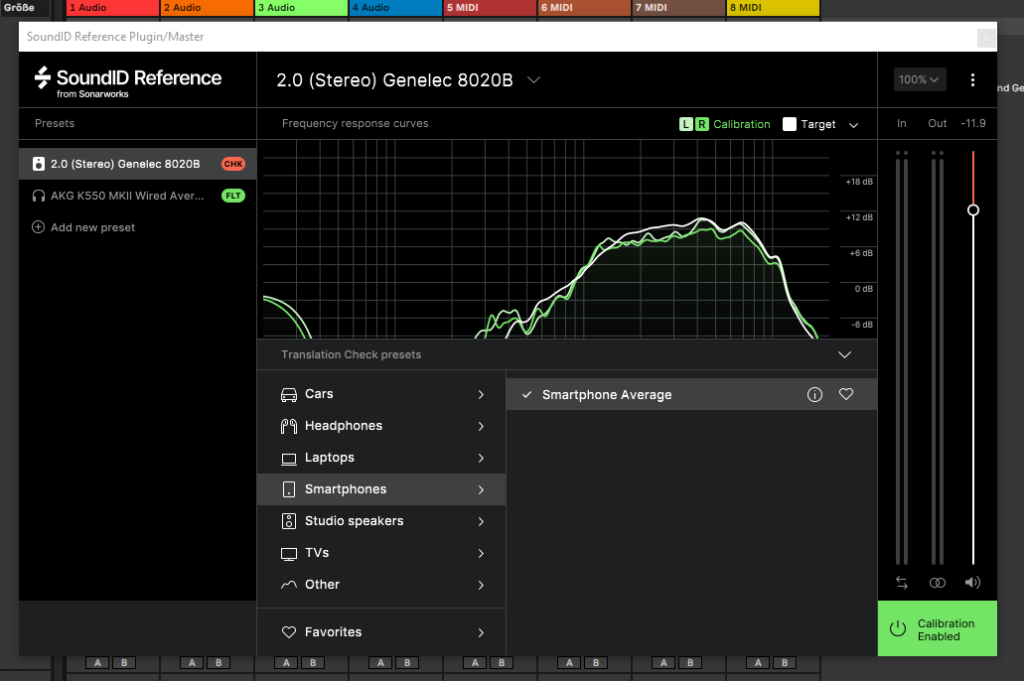Select the Smartphone Average preset
Screen dimensions: 1024x681
692,394
